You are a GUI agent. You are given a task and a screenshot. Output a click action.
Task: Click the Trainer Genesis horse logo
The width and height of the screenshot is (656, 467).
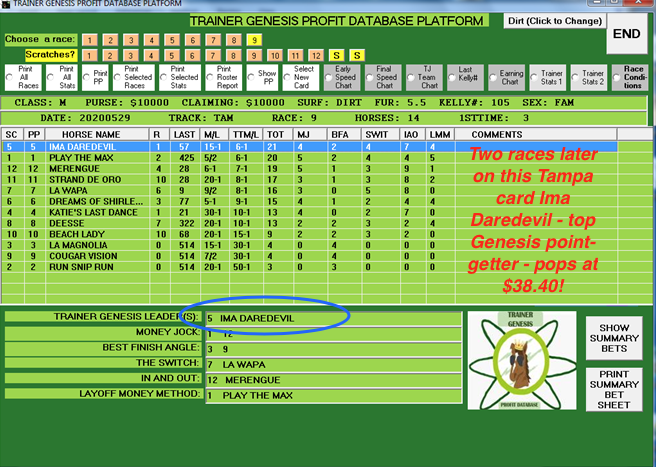[x=522, y=360]
